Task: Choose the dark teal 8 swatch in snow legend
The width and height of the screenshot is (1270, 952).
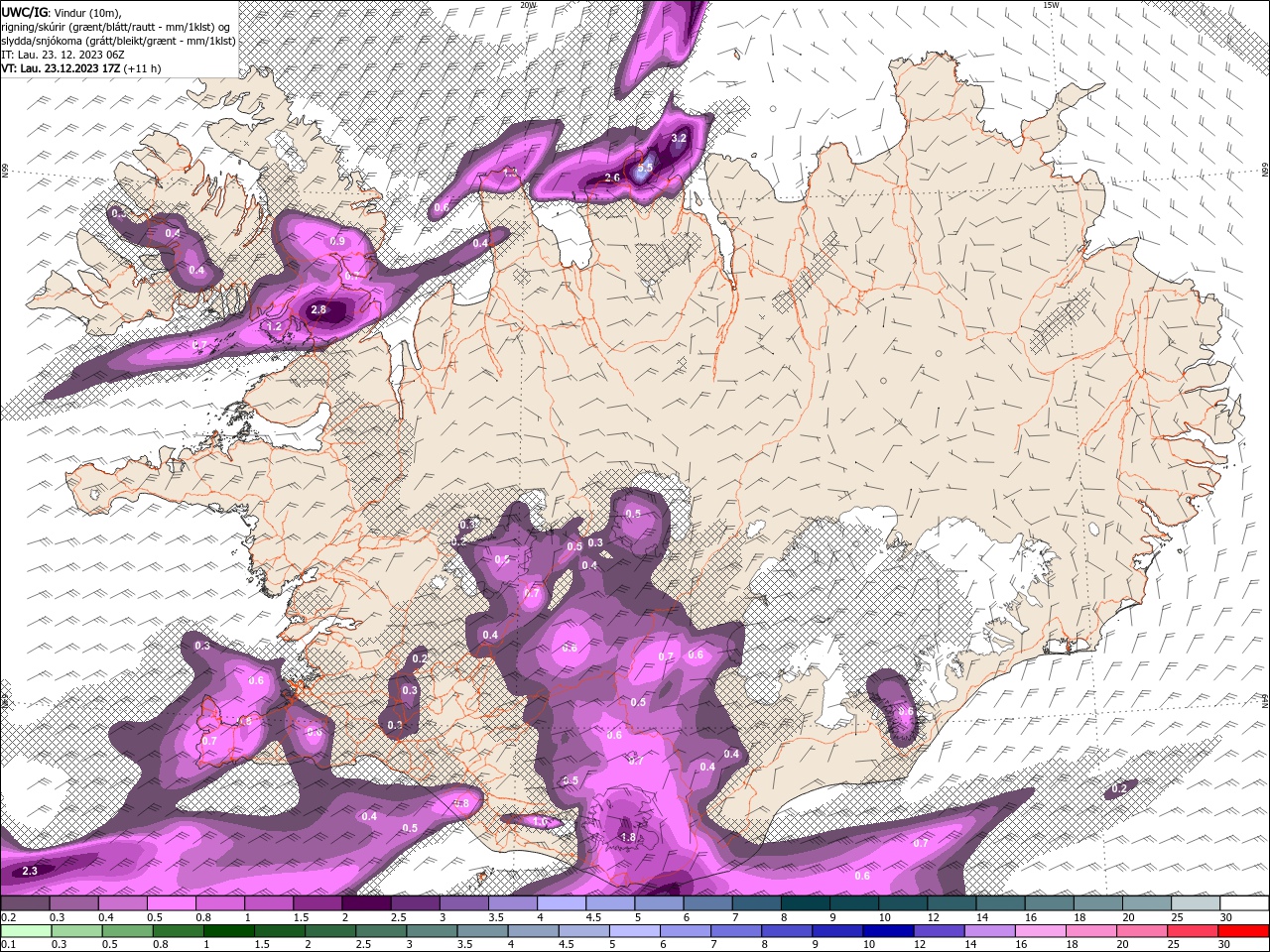Action: (806, 903)
